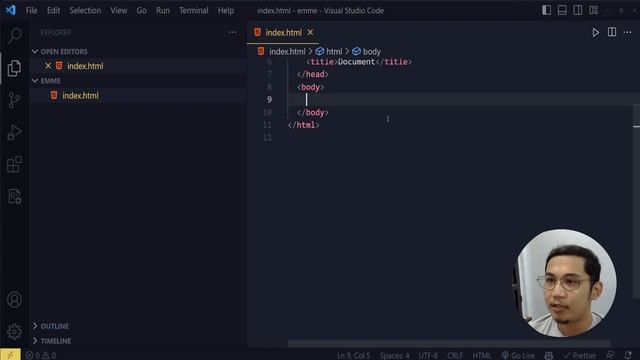Image resolution: width=640 pixels, height=360 pixels.
Task: Open the File menu
Action: (31, 11)
